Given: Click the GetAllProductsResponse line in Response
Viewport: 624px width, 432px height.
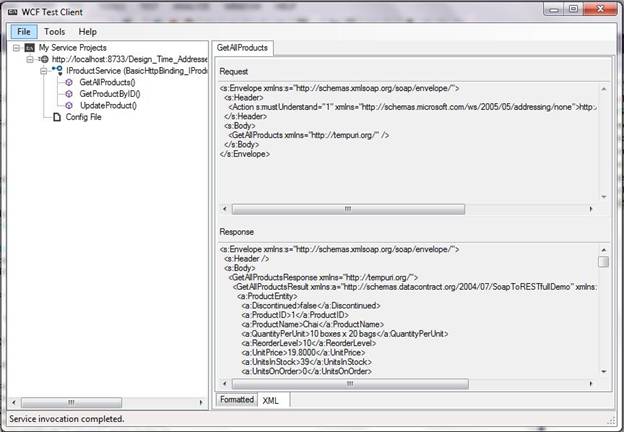Looking at the screenshot, I should [x=323, y=277].
